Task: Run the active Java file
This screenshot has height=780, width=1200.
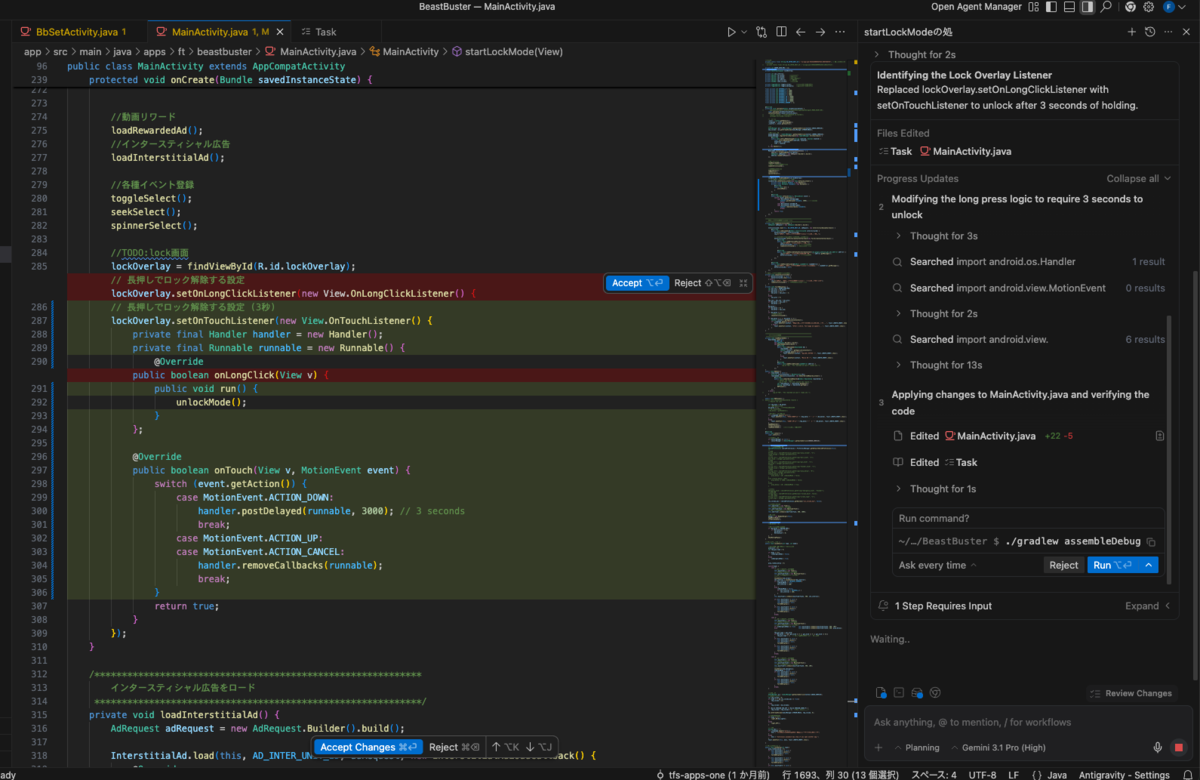Action: point(732,32)
